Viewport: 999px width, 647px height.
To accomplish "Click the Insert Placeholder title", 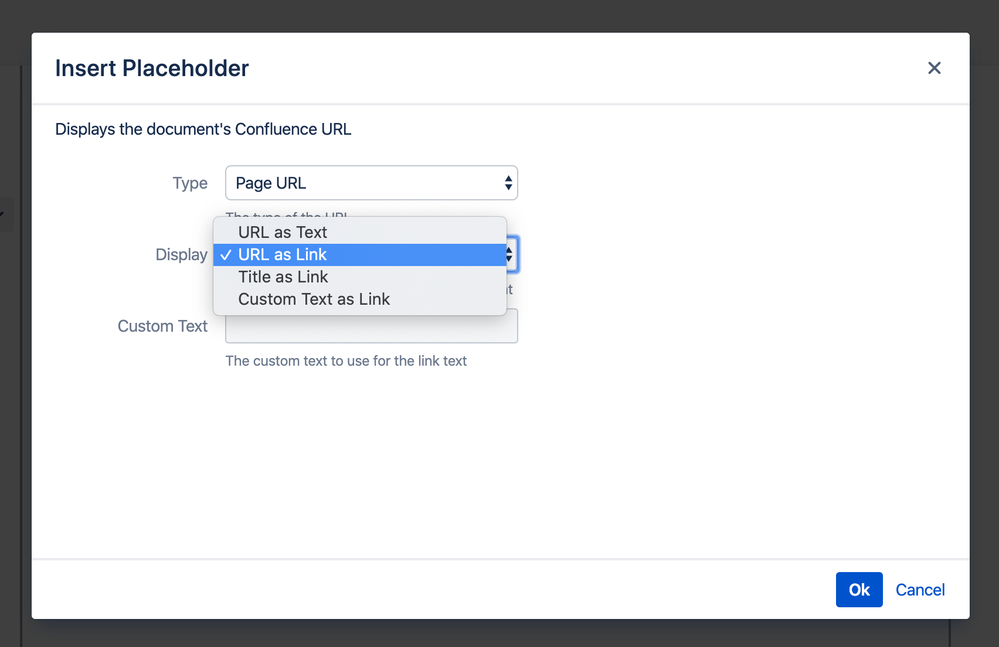I will click(x=152, y=68).
